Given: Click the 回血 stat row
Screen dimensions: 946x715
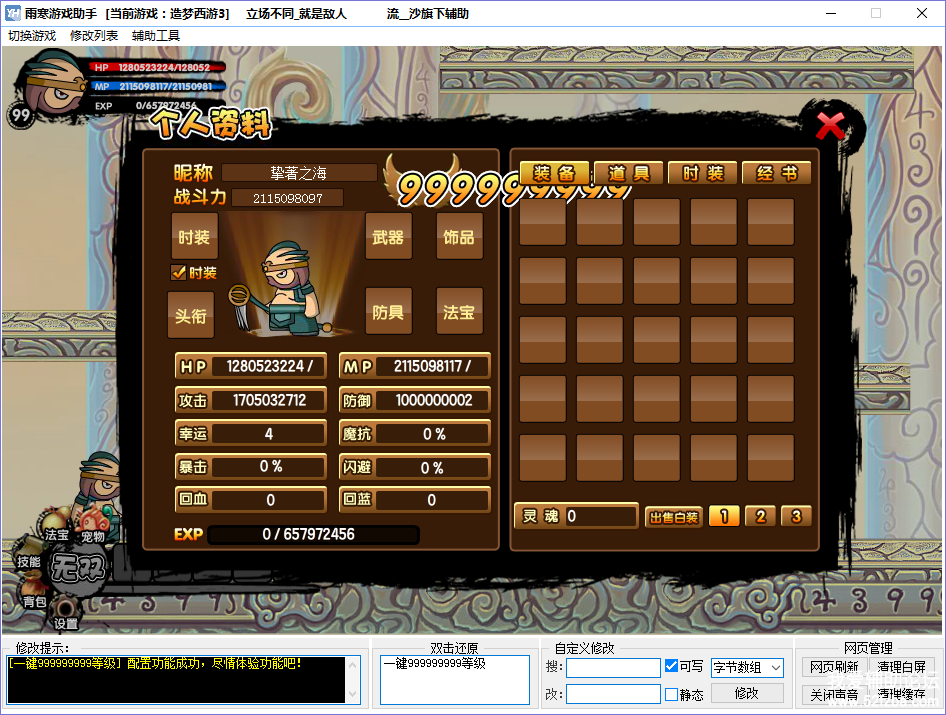Looking at the screenshot, I should pyautogui.click(x=251, y=500).
